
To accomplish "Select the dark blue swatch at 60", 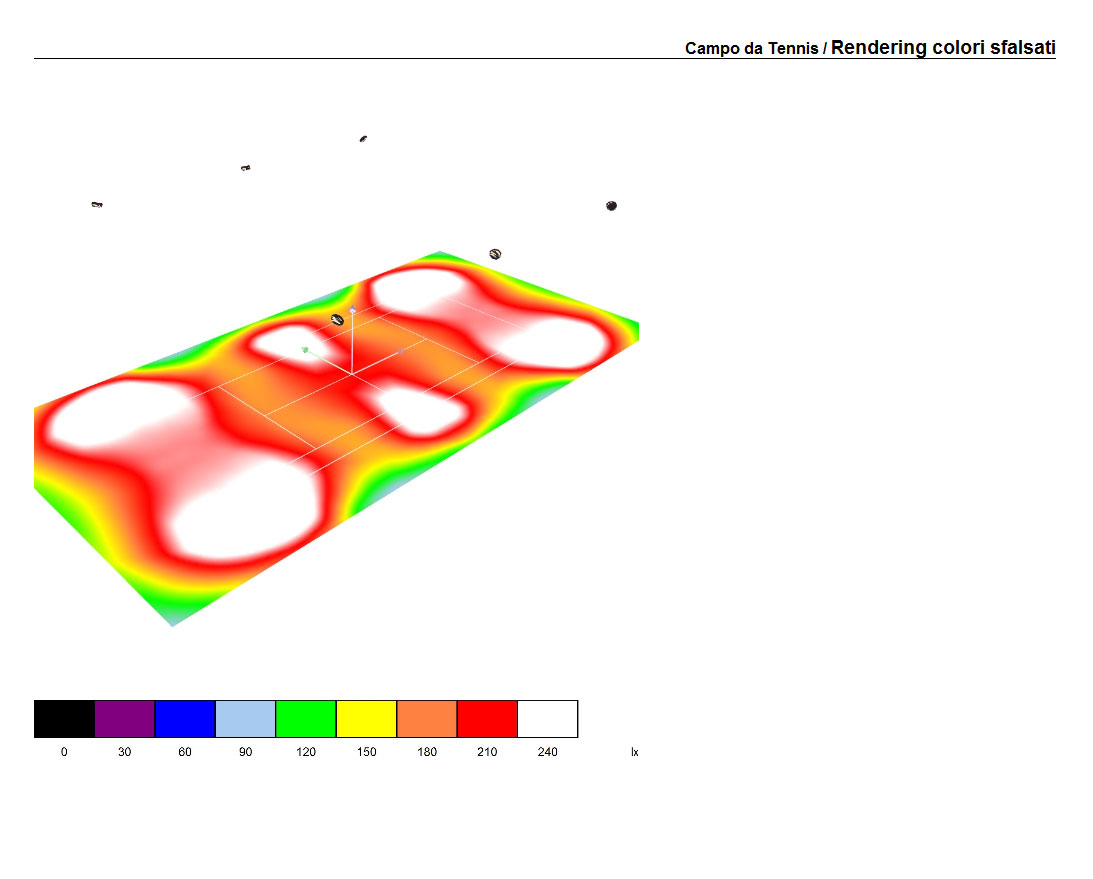I will click(185, 719).
